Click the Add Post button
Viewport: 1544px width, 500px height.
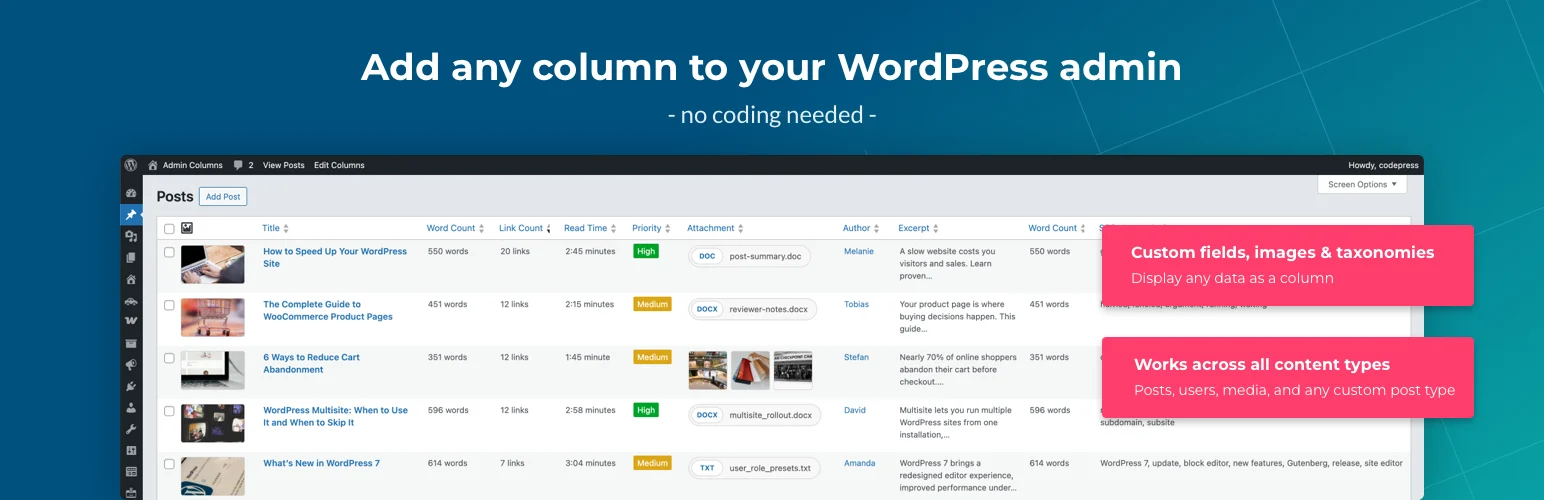coord(223,197)
